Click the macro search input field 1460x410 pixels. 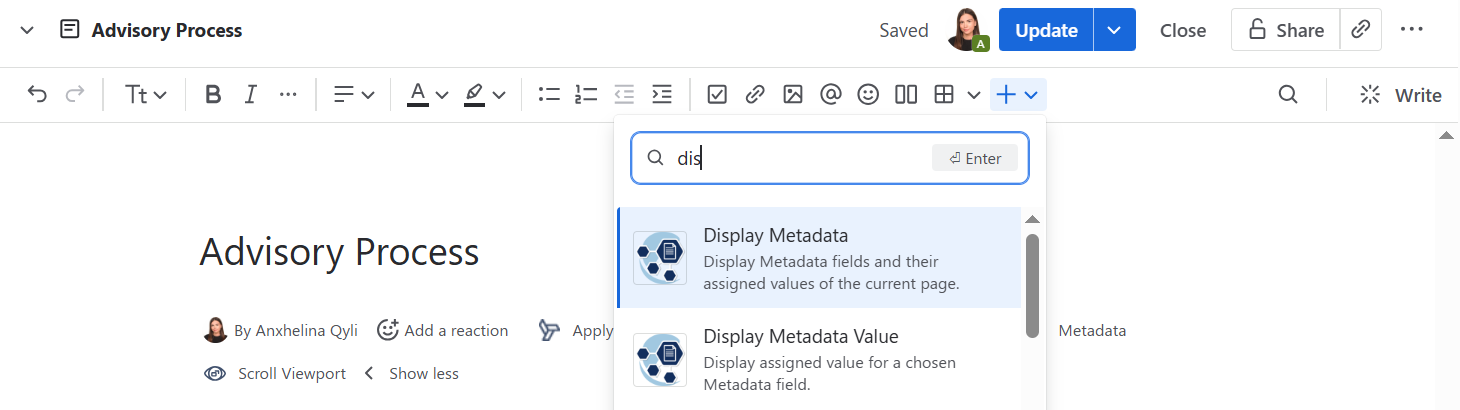[x=800, y=158]
